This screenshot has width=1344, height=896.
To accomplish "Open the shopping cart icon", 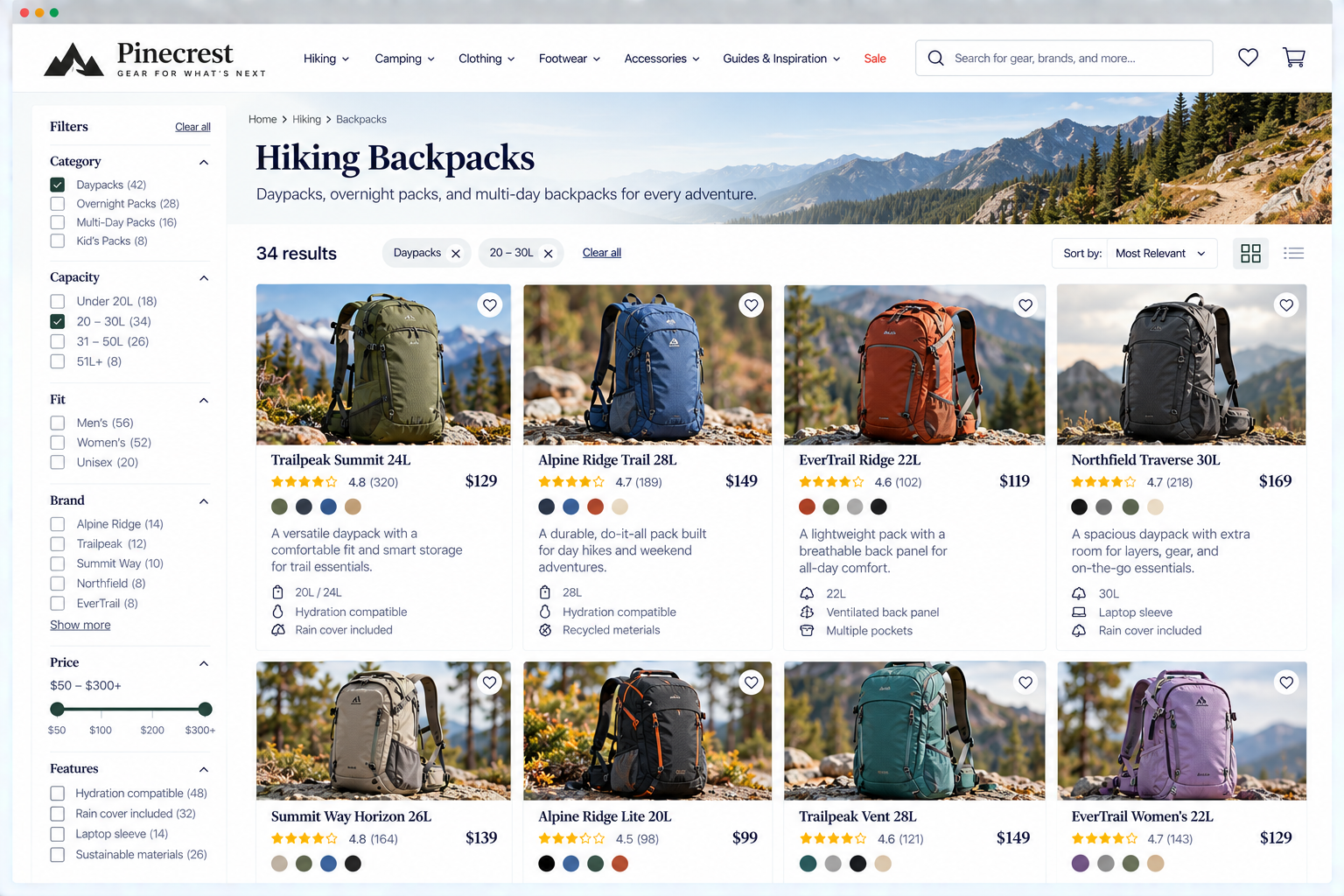I will (x=1294, y=58).
